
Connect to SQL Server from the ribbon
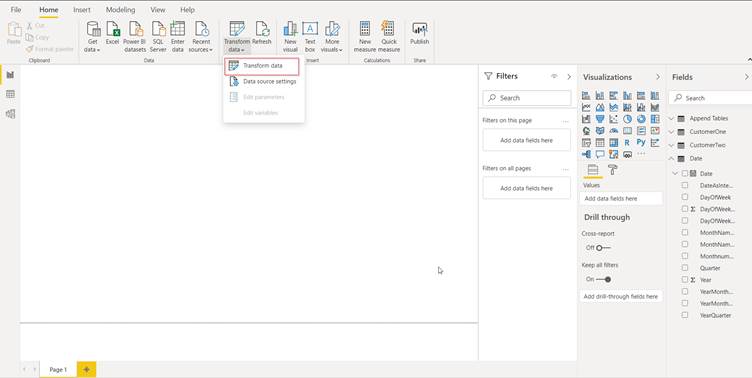coord(158,36)
